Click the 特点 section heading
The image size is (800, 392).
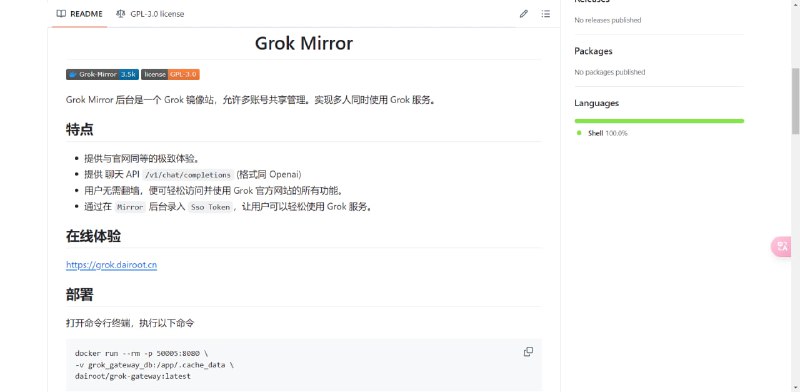80,129
